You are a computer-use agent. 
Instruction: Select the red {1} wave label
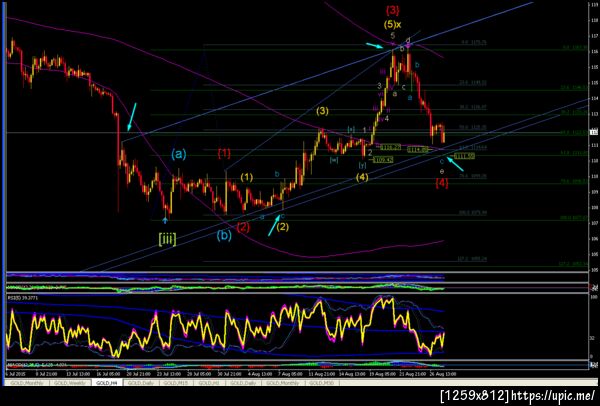coord(224,153)
